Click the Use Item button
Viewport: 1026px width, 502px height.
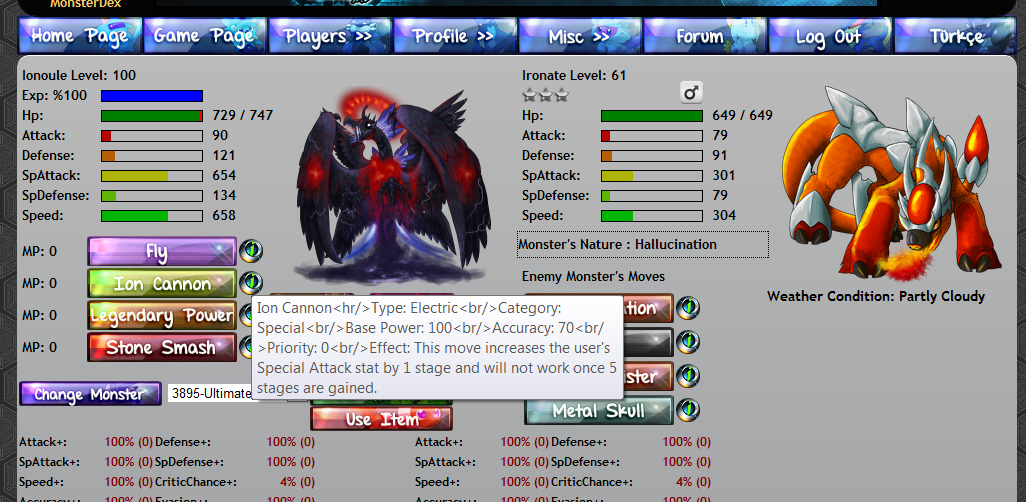point(381,419)
